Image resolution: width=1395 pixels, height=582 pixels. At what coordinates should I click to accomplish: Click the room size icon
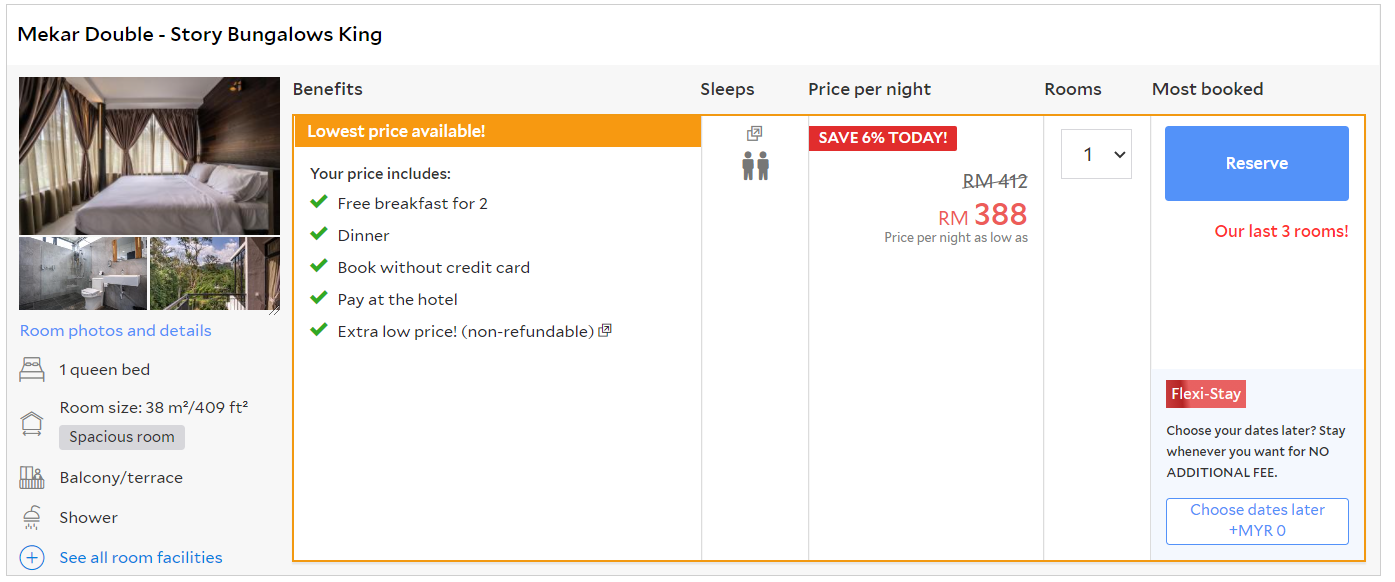tap(32, 423)
